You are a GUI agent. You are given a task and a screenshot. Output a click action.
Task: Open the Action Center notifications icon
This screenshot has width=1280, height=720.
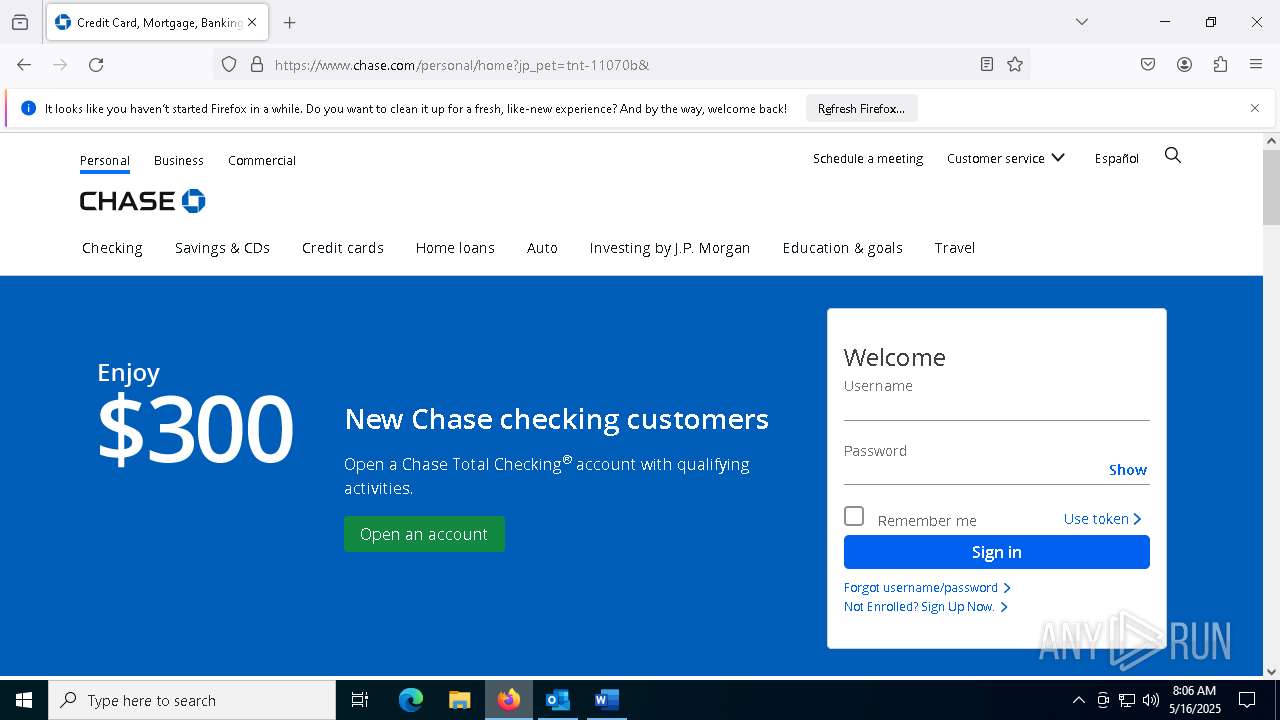click(x=1247, y=700)
